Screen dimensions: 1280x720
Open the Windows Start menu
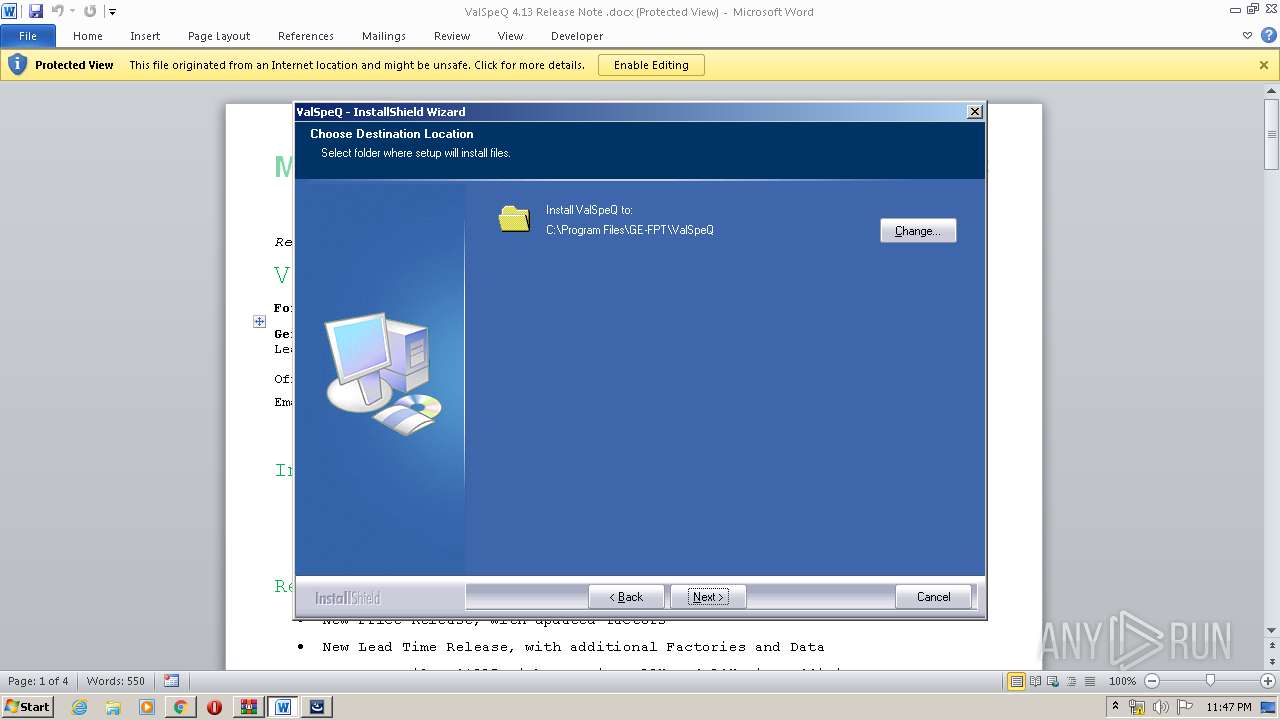pyautogui.click(x=28, y=707)
